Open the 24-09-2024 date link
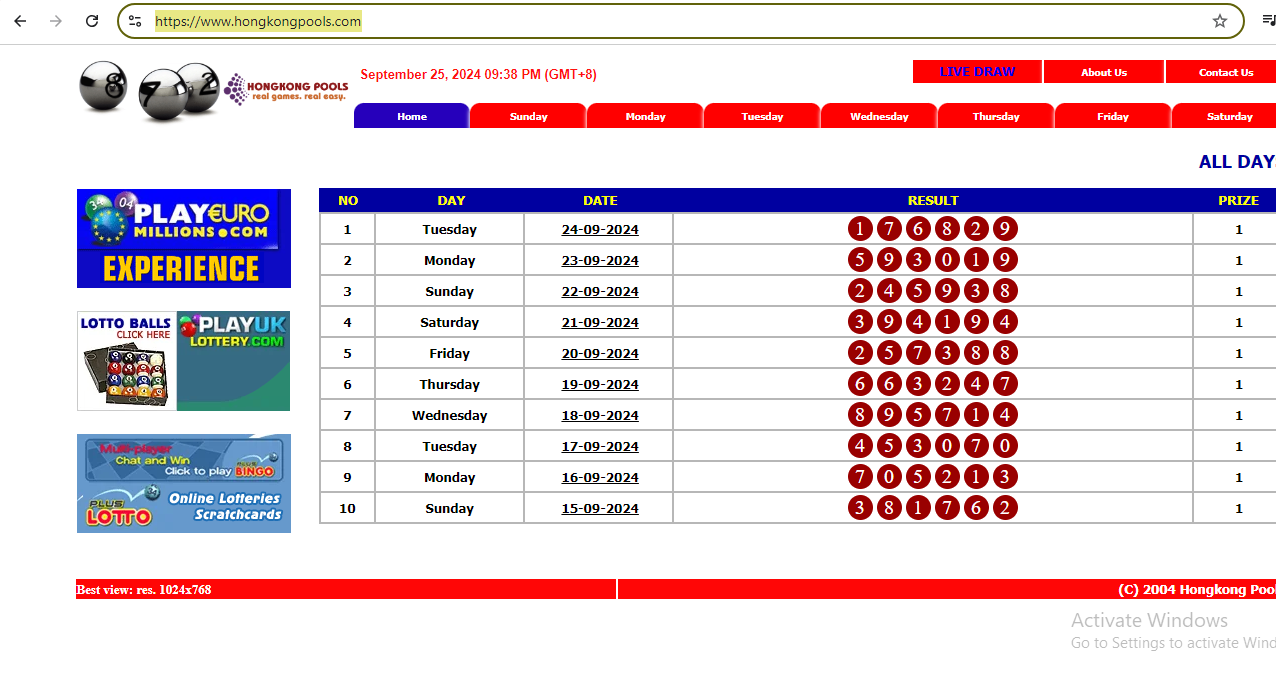 (x=600, y=230)
